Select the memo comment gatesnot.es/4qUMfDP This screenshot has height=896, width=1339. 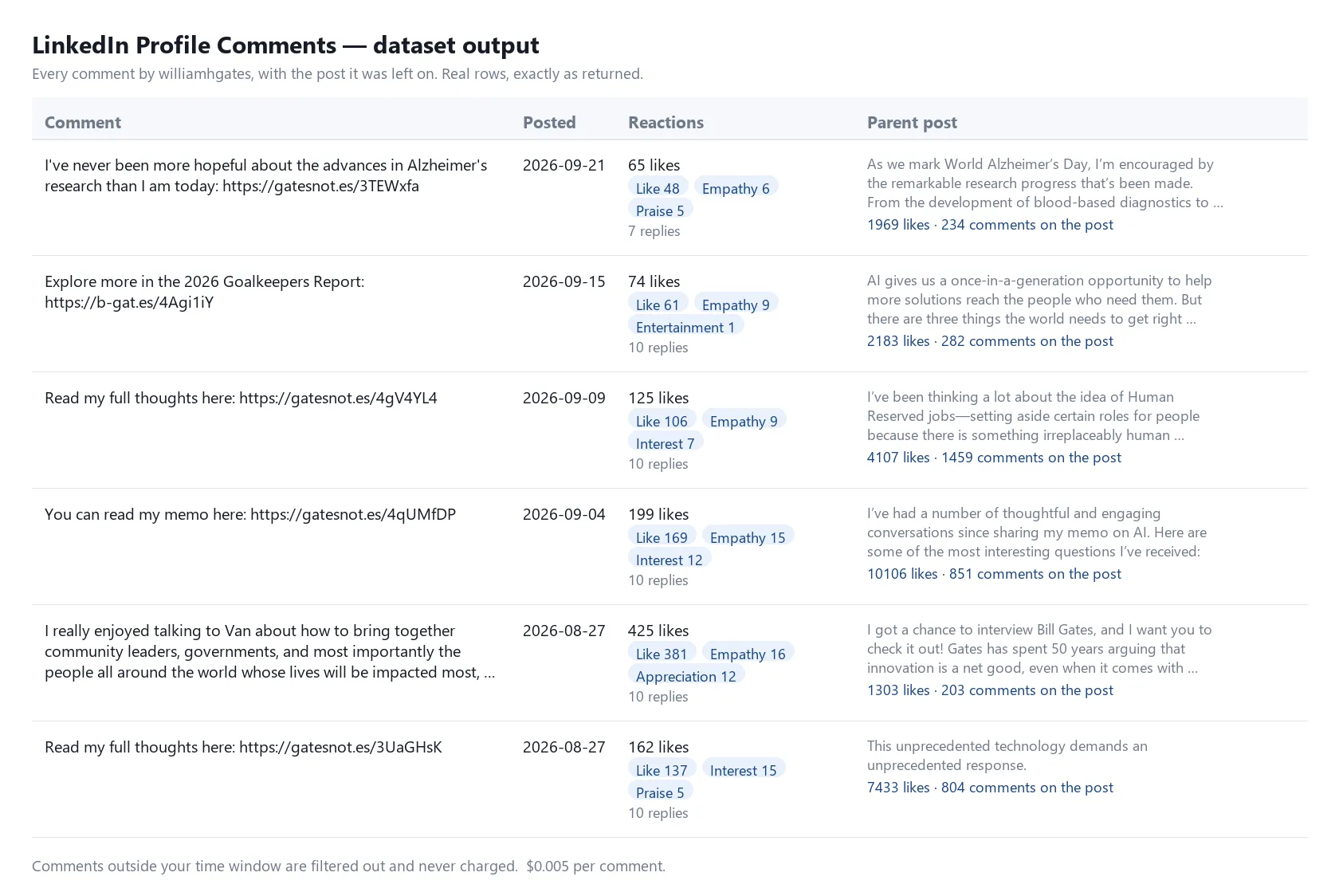250,514
